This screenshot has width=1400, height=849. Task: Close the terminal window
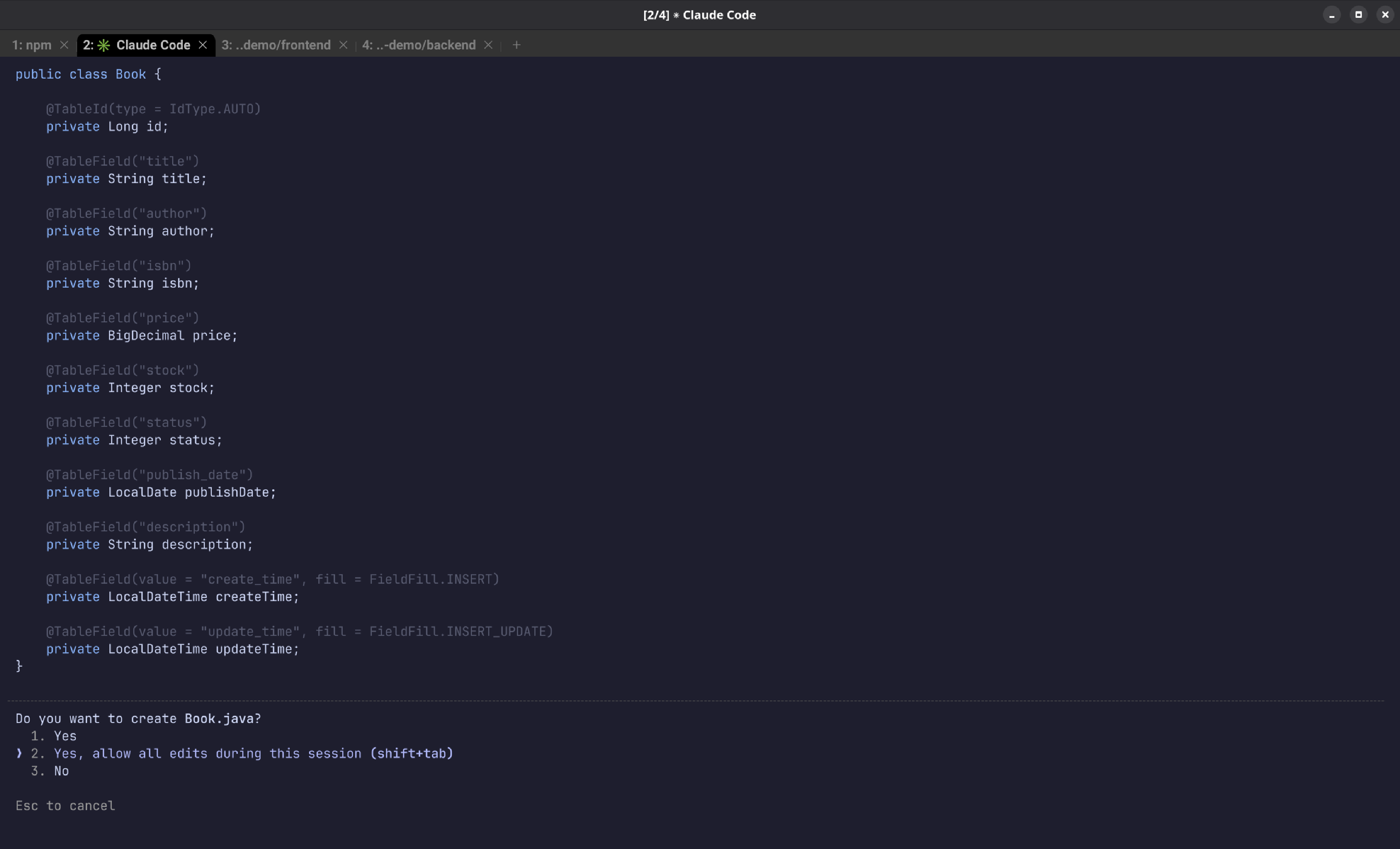[1385, 15]
